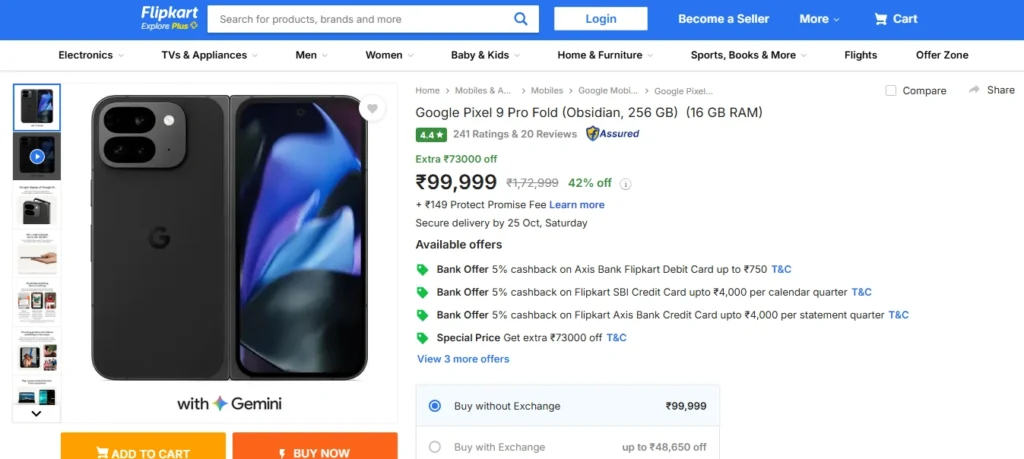The width and height of the screenshot is (1024, 459).
Task: Click the price info icon
Action: [x=626, y=184]
